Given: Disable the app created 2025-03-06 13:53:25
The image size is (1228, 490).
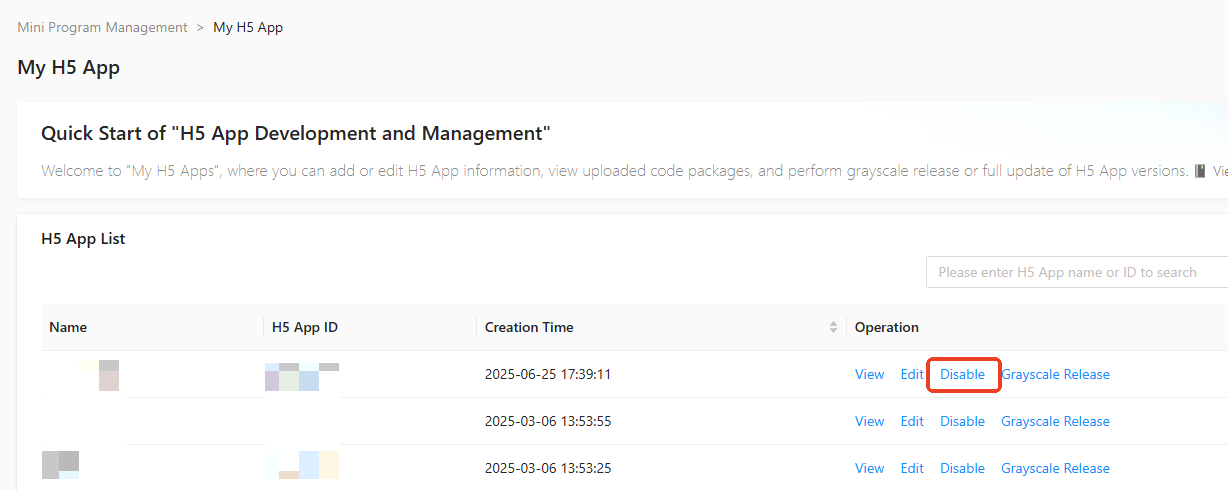Looking at the screenshot, I should click(962, 468).
